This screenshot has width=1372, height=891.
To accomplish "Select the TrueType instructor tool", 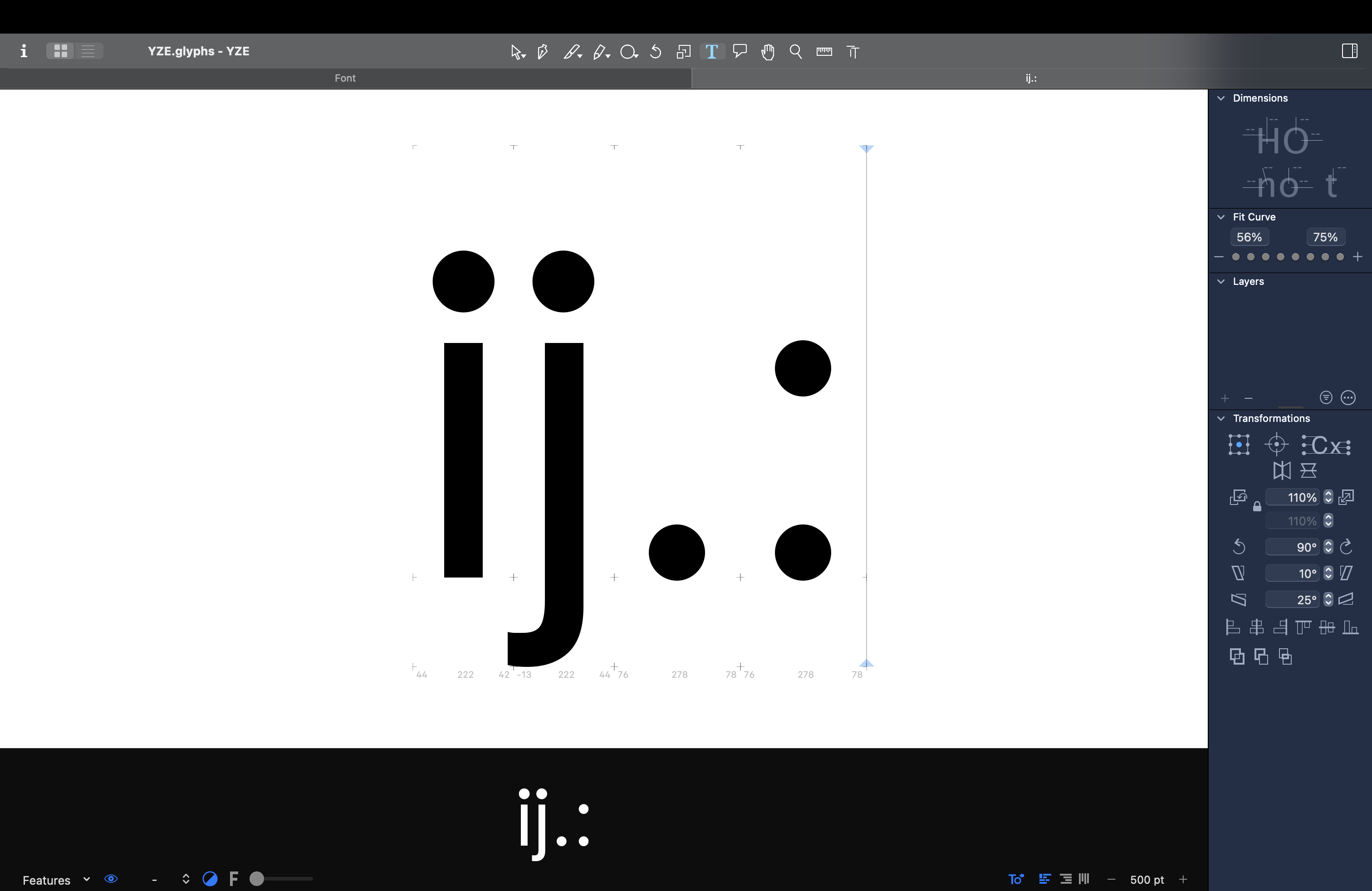I will 853,52.
